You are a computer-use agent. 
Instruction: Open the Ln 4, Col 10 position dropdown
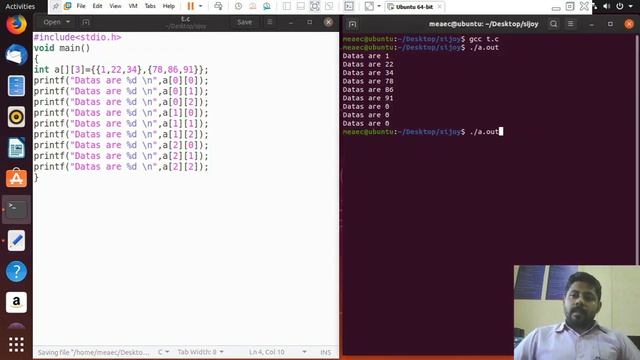coord(304,352)
